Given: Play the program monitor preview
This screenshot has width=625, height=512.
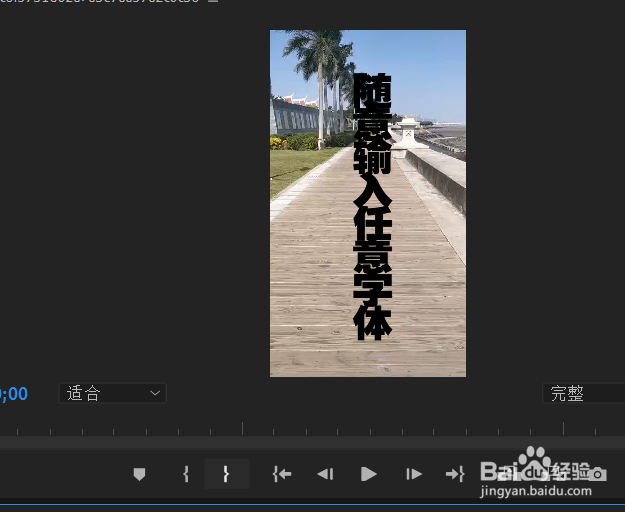Looking at the screenshot, I should click(x=368, y=474).
